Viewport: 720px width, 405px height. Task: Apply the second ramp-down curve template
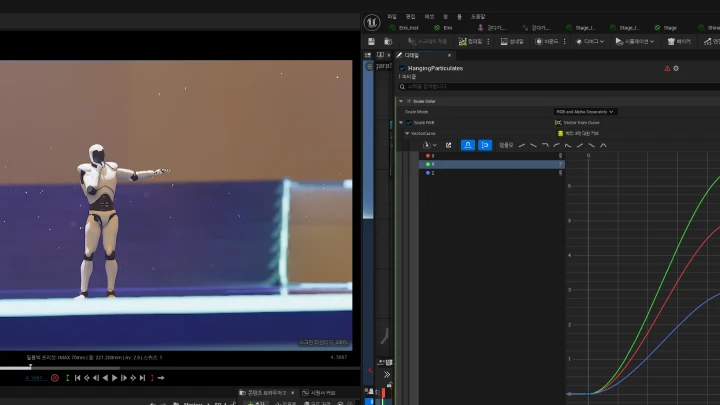pos(533,145)
